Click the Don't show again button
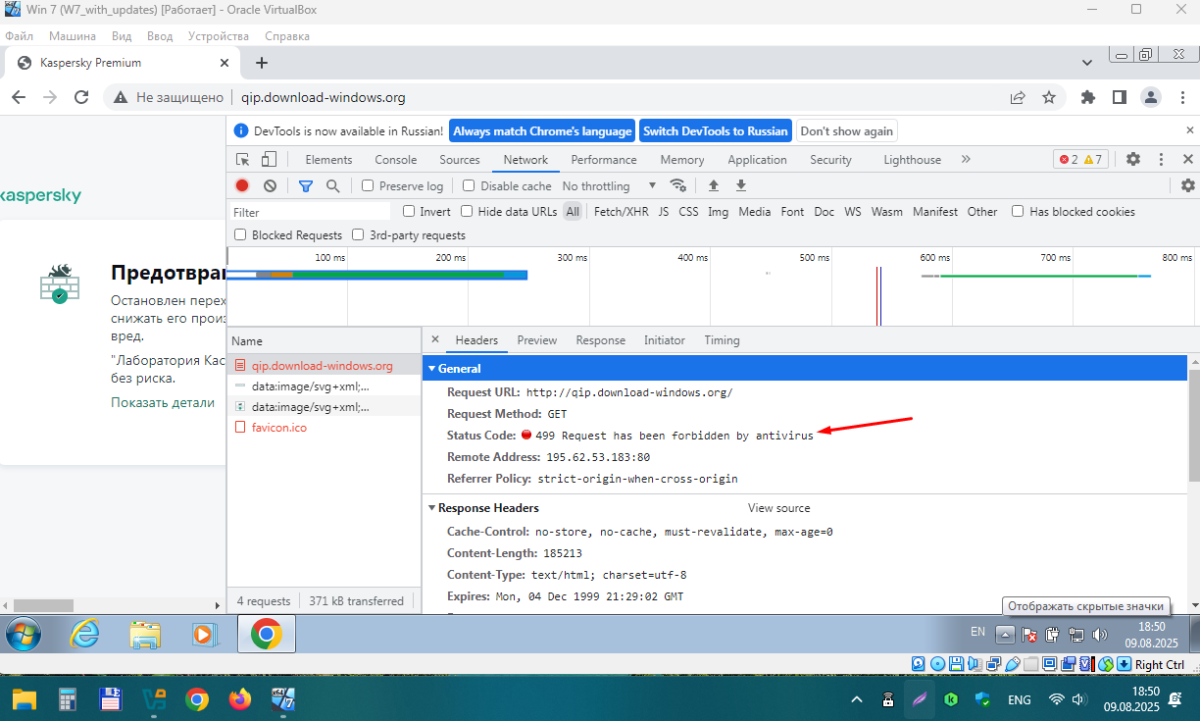 [x=847, y=131]
